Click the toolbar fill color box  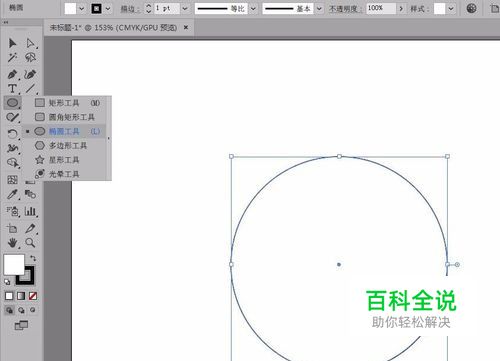click(14, 265)
